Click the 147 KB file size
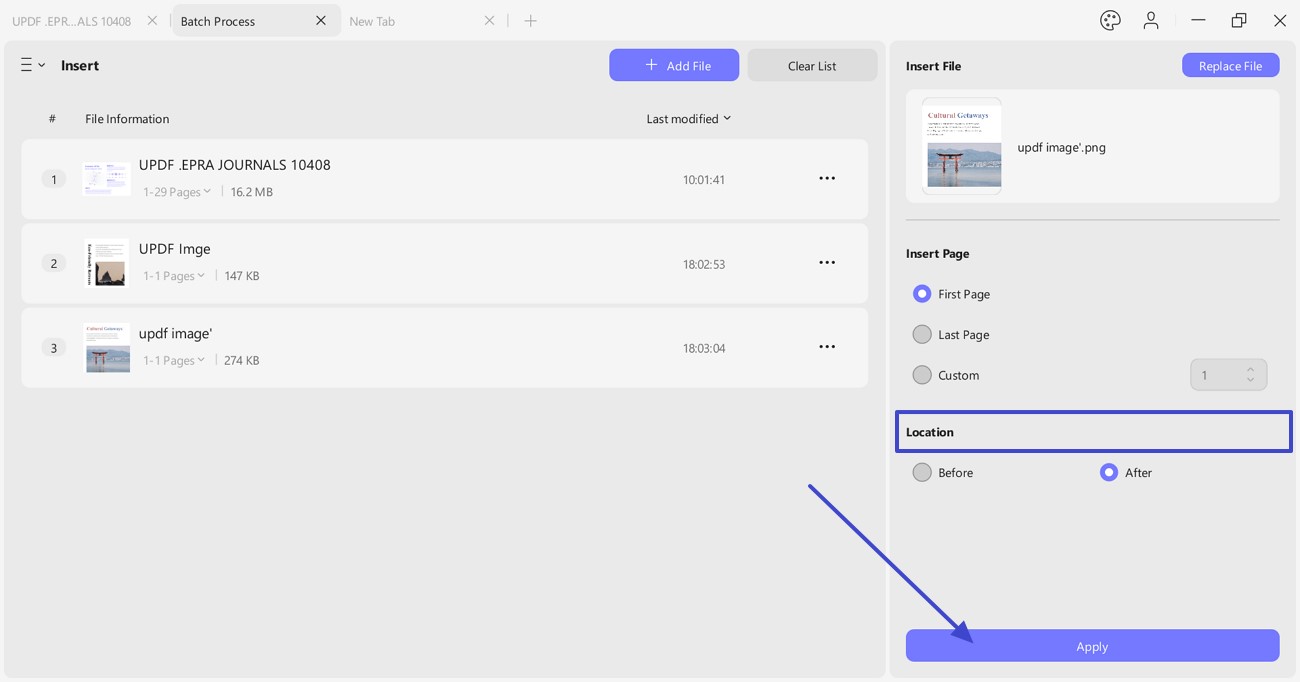 [241, 276]
